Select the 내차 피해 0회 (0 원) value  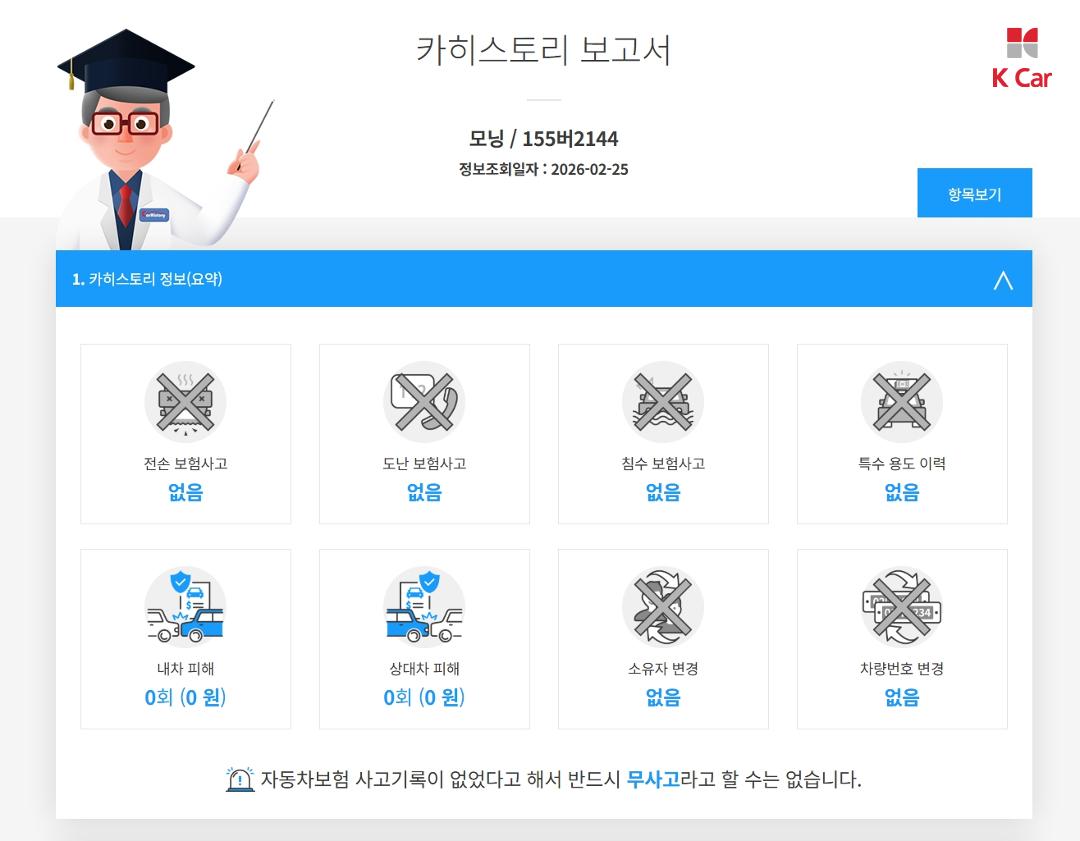tap(185, 698)
